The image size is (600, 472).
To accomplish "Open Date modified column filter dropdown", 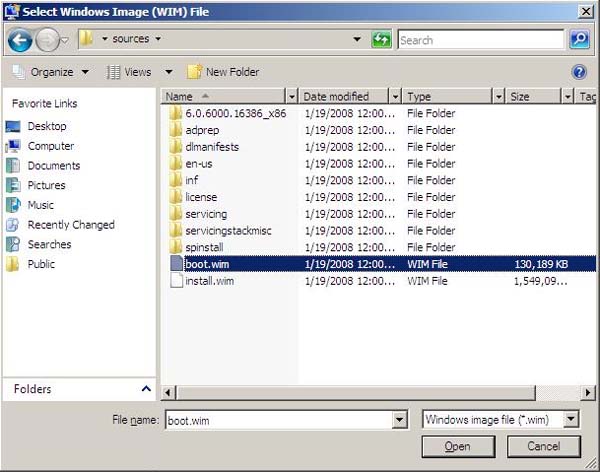I will pos(395,96).
